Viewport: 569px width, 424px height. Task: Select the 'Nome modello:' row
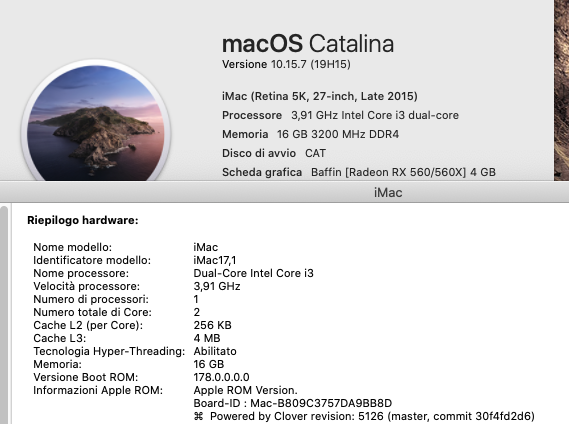(126, 247)
